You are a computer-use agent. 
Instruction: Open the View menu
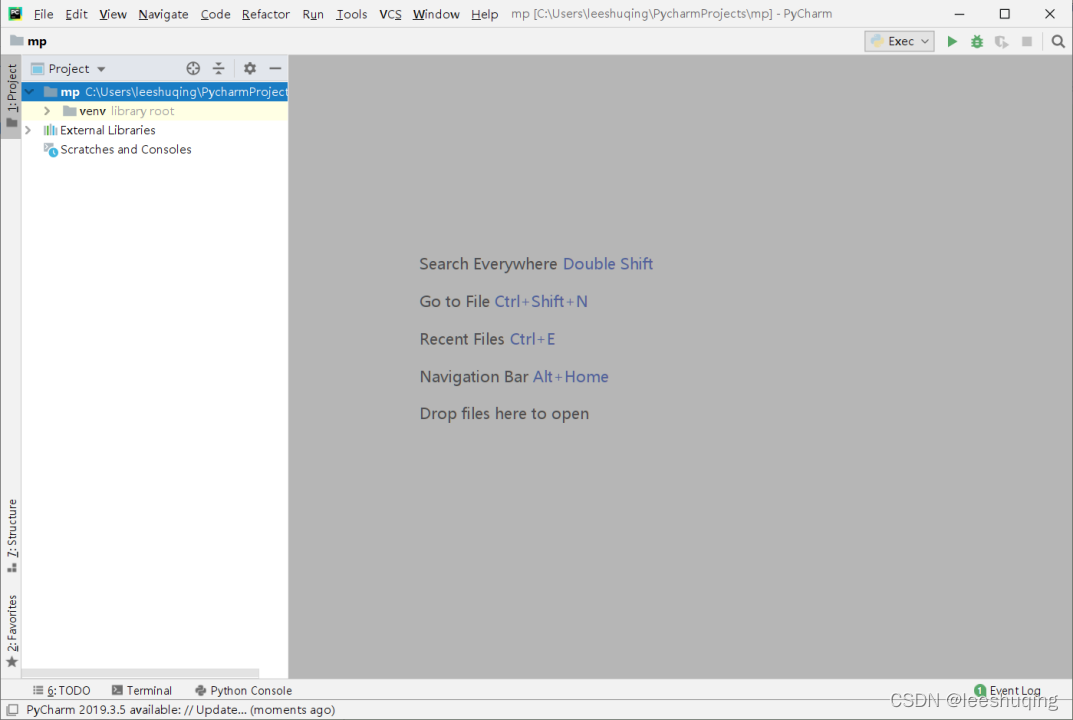click(112, 14)
